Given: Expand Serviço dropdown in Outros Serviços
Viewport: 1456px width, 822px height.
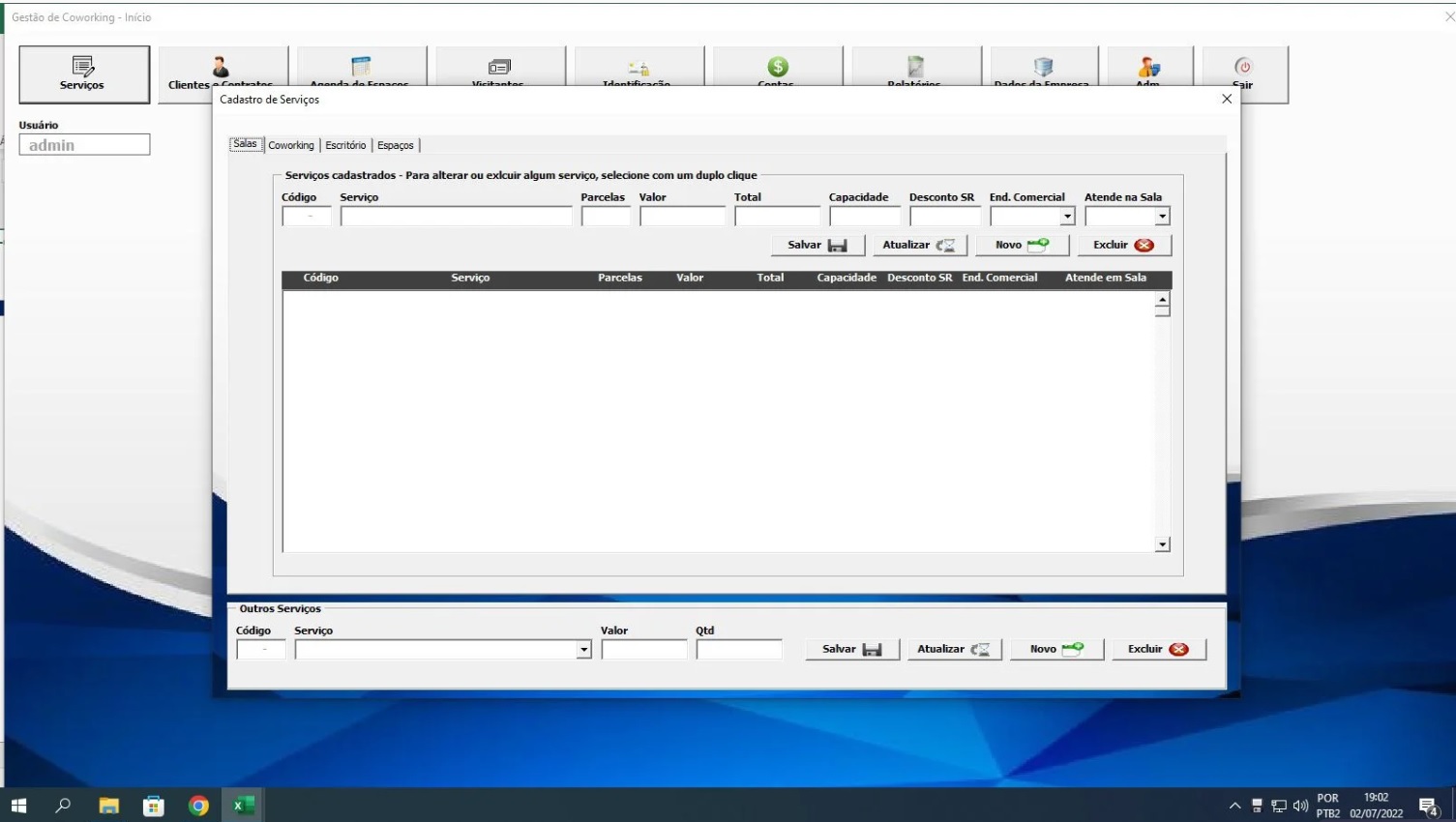Looking at the screenshot, I should click(x=583, y=650).
